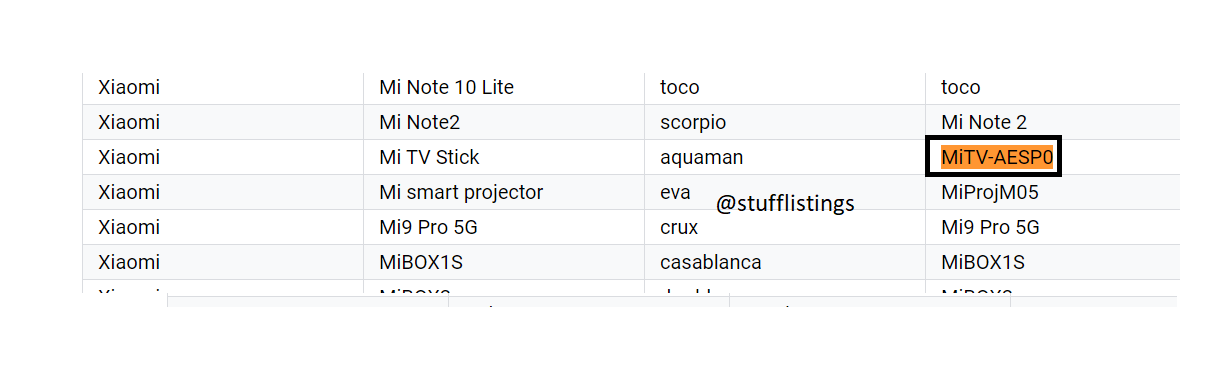
Task: Click the MiBOX1S cell in second column
Action: (x=504, y=262)
